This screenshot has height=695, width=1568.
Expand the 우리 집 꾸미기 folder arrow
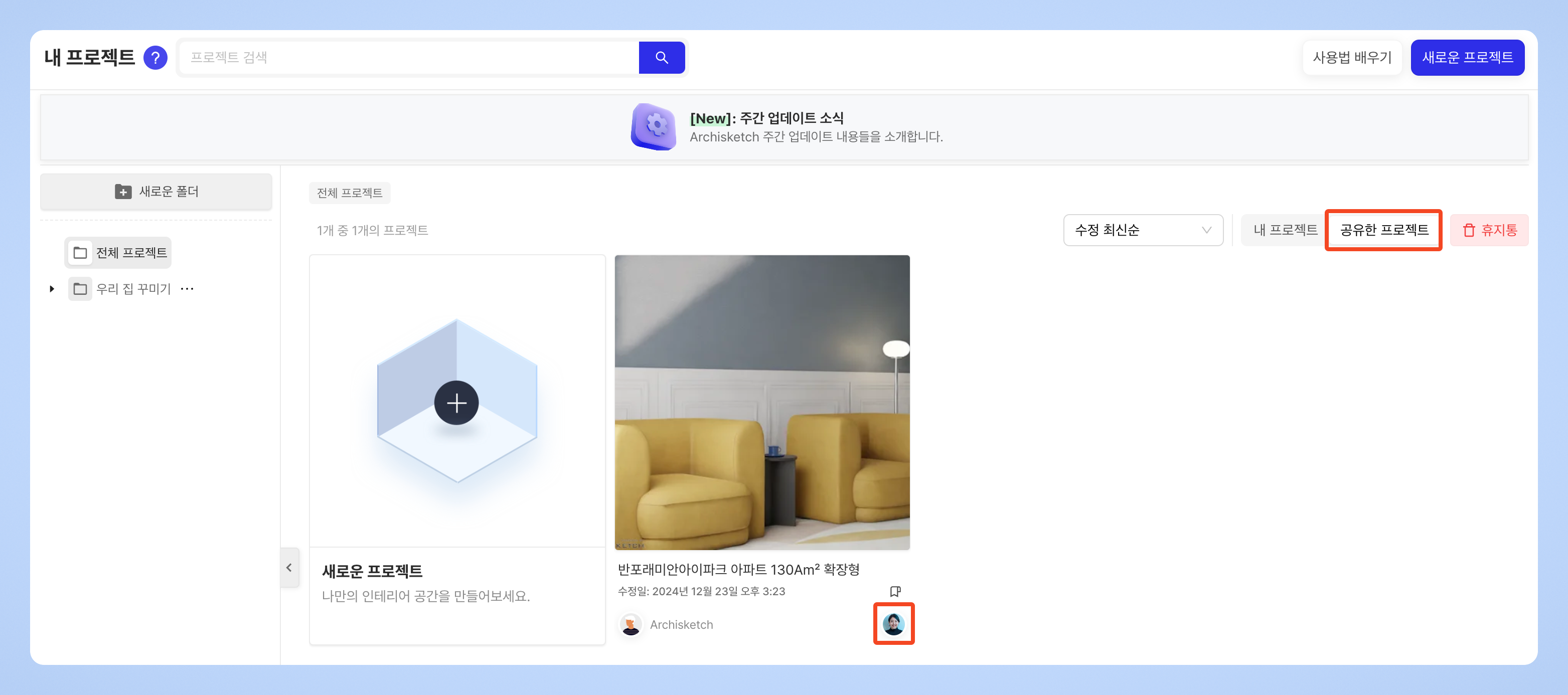pyautogui.click(x=52, y=289)
